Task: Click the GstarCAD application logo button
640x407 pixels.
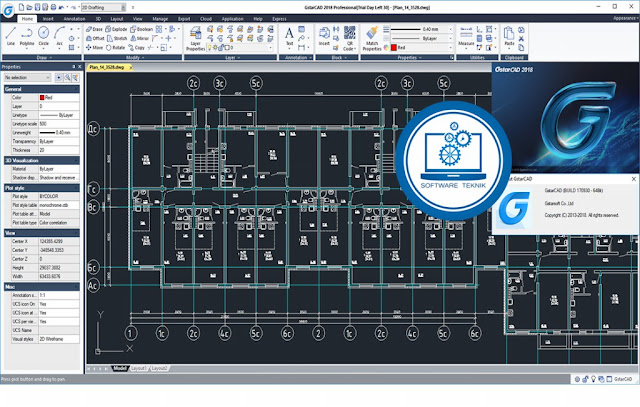Action: click(8, 10)
